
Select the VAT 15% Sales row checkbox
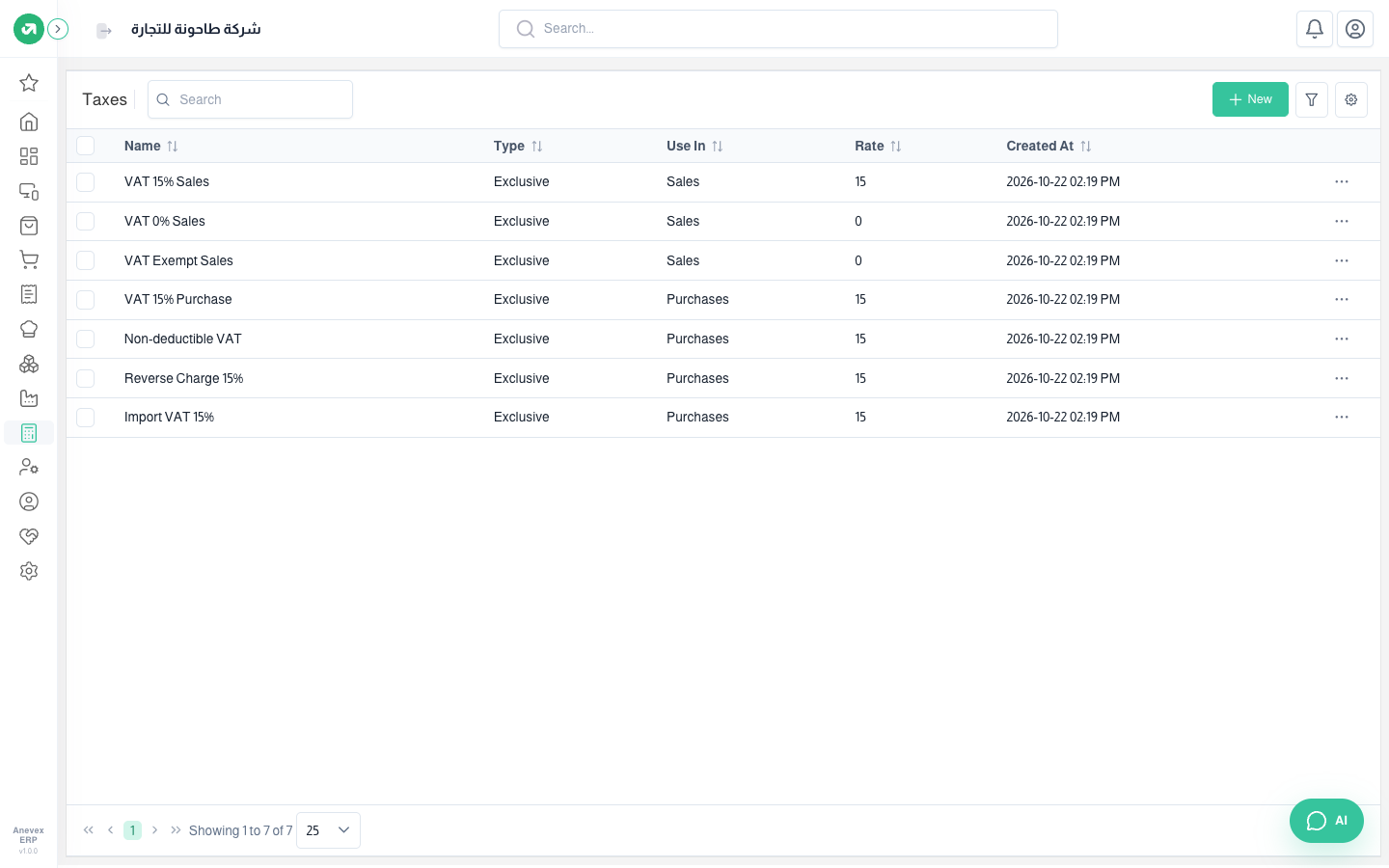pyautogui.click(x=86, y=181)
